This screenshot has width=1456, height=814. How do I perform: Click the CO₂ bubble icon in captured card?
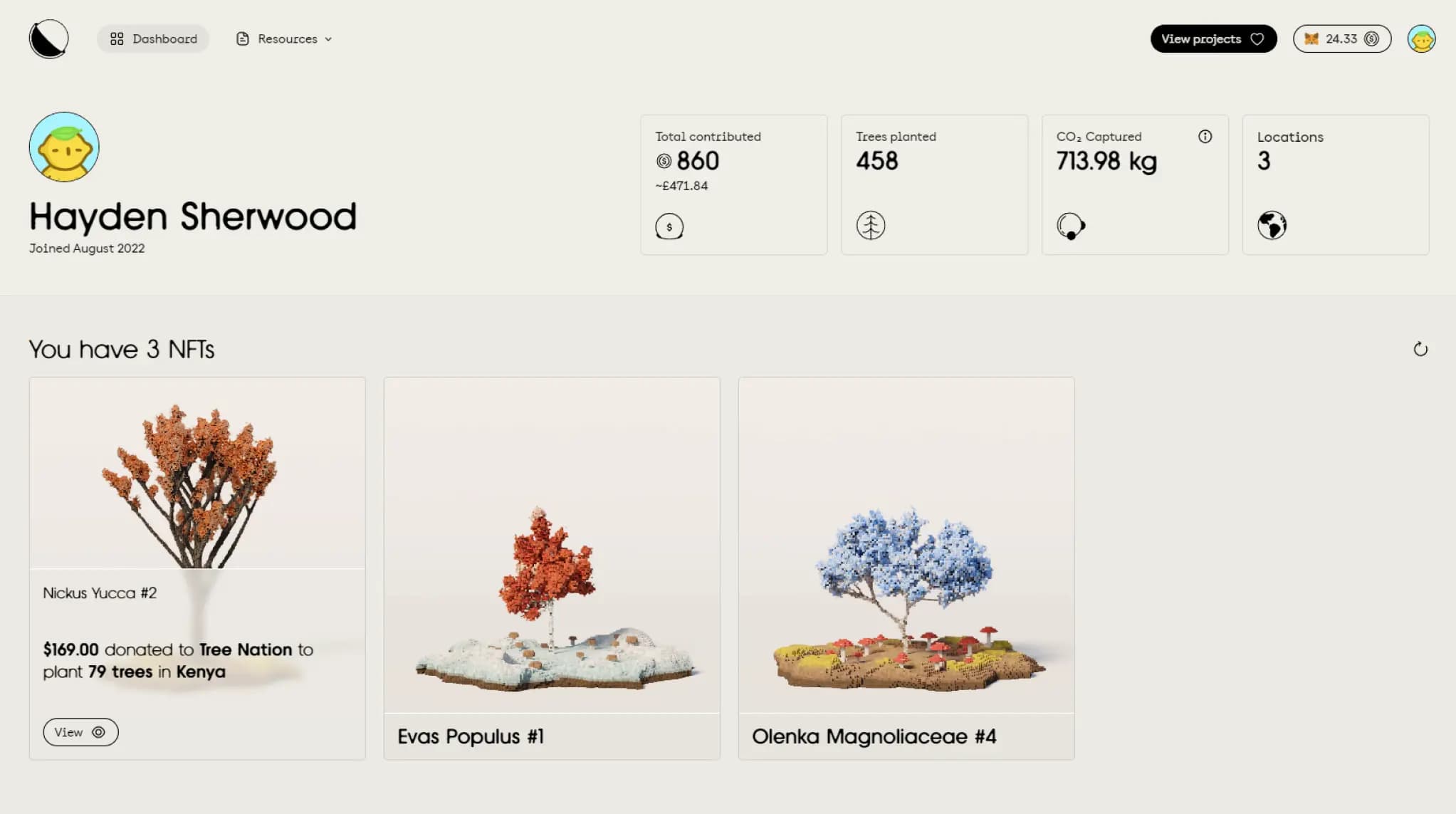(1071, 226)
